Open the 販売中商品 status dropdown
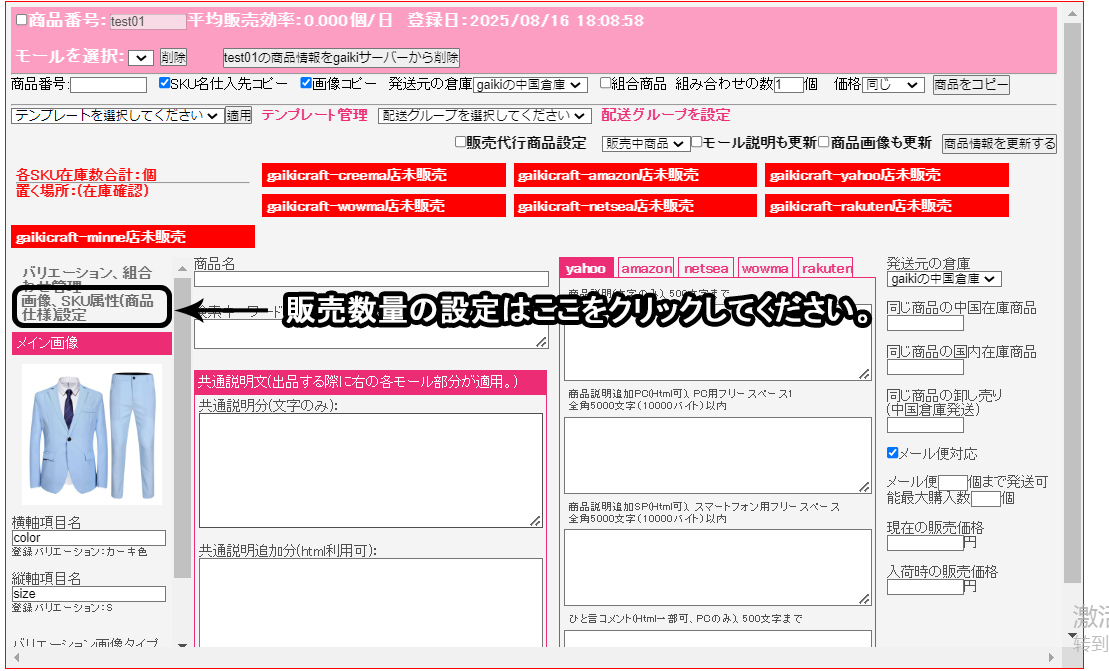 pos(645,144)
